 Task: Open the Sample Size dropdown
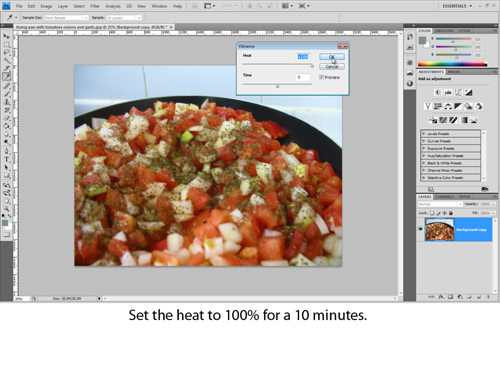(66, 18)
